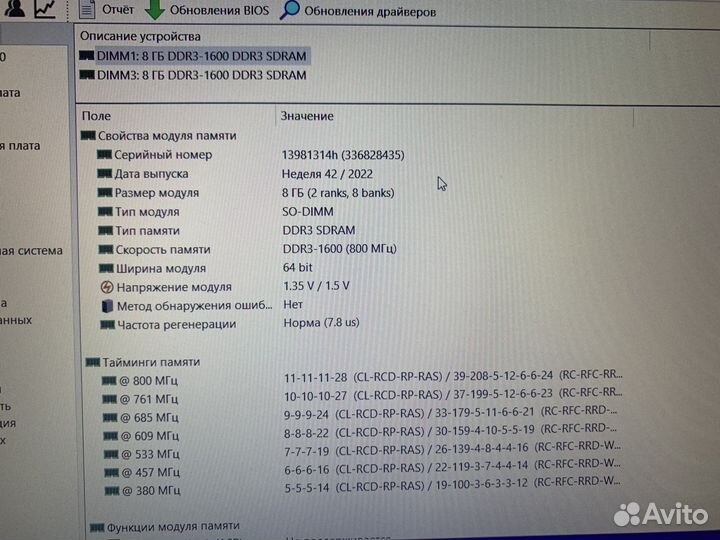The image size is (720, 540).
Task: Select voltage value 1.35 V / 1.5 V
Action: click(316, 286)
